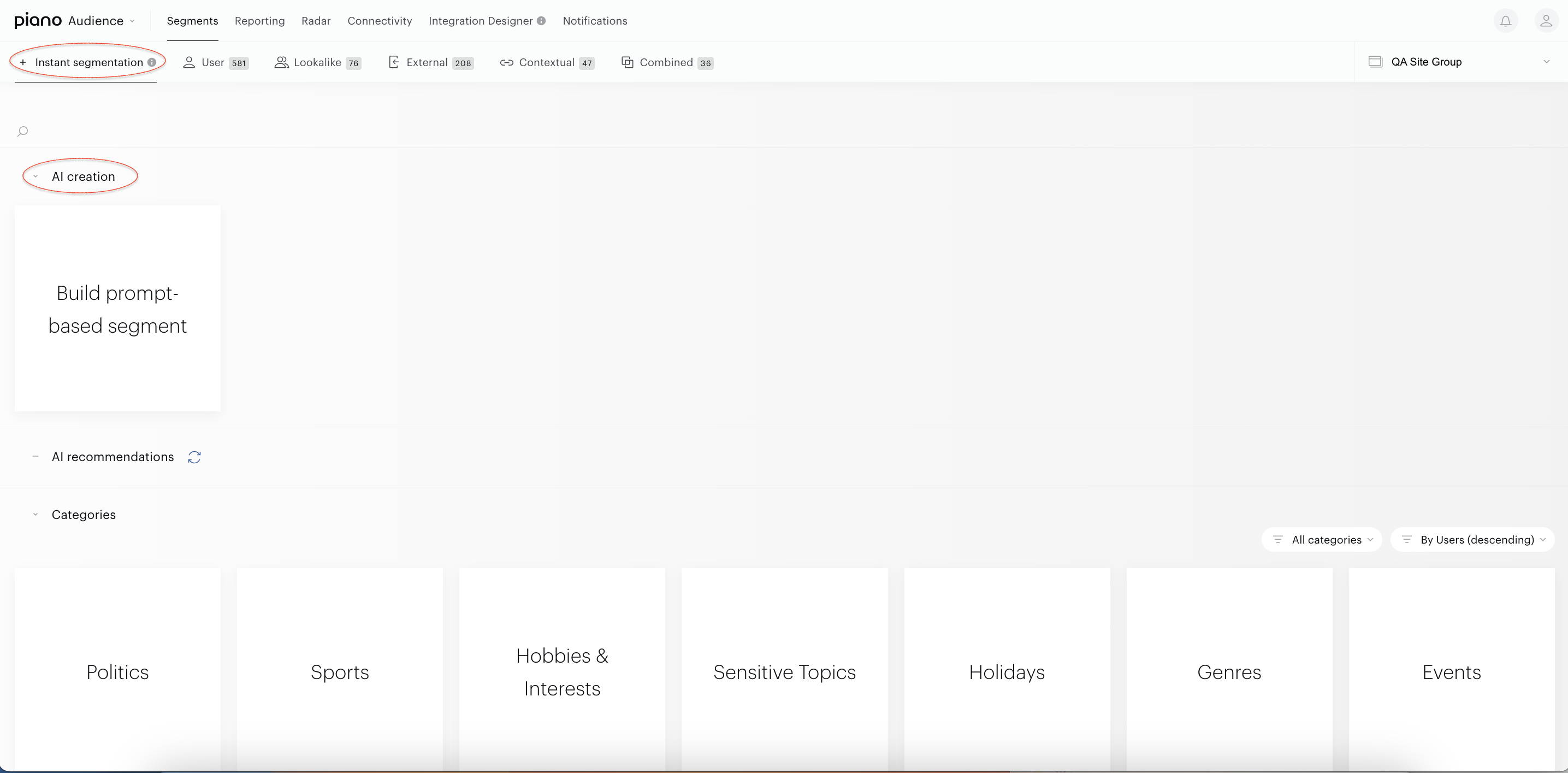Switch to the User tab
Viewport: 1568px width, 773px height.
pos(216,62)
